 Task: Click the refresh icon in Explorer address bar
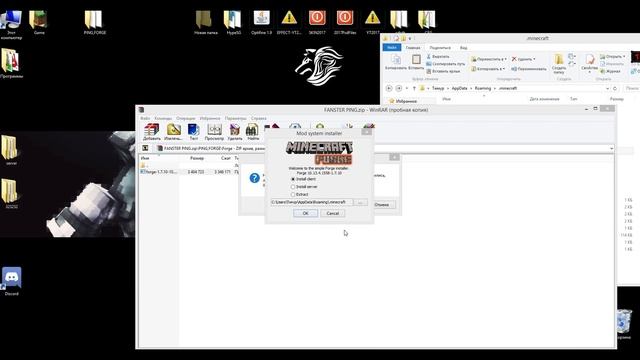coord(615,88)
